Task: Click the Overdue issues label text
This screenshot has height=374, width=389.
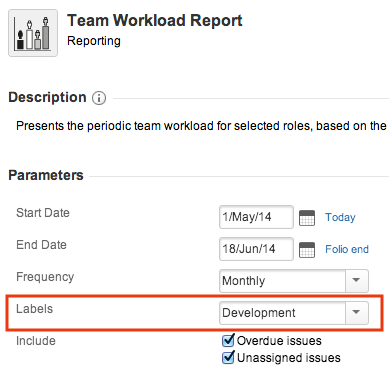Action: tap(279, 341)
